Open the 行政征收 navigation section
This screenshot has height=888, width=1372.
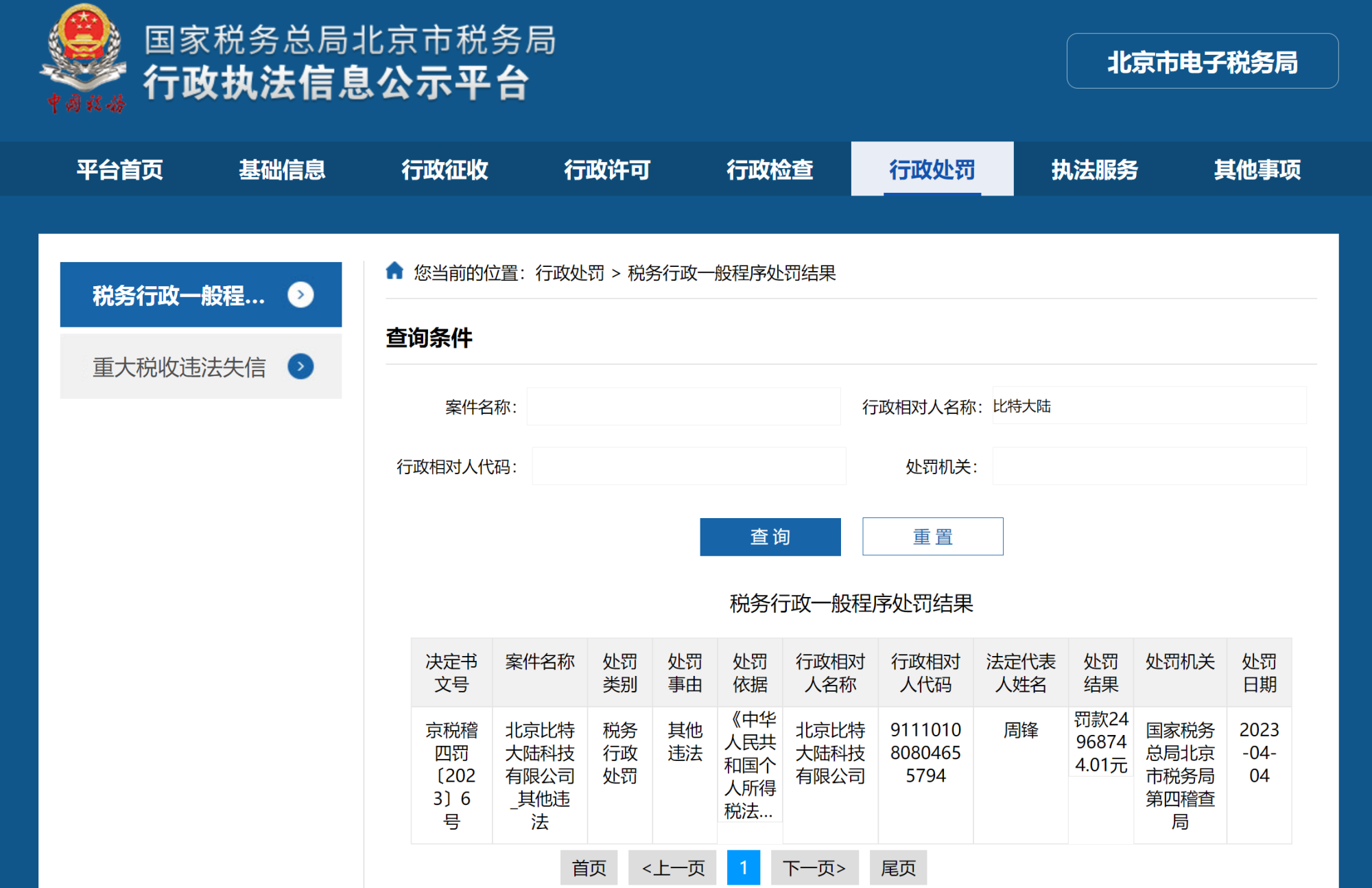point(445,170)
